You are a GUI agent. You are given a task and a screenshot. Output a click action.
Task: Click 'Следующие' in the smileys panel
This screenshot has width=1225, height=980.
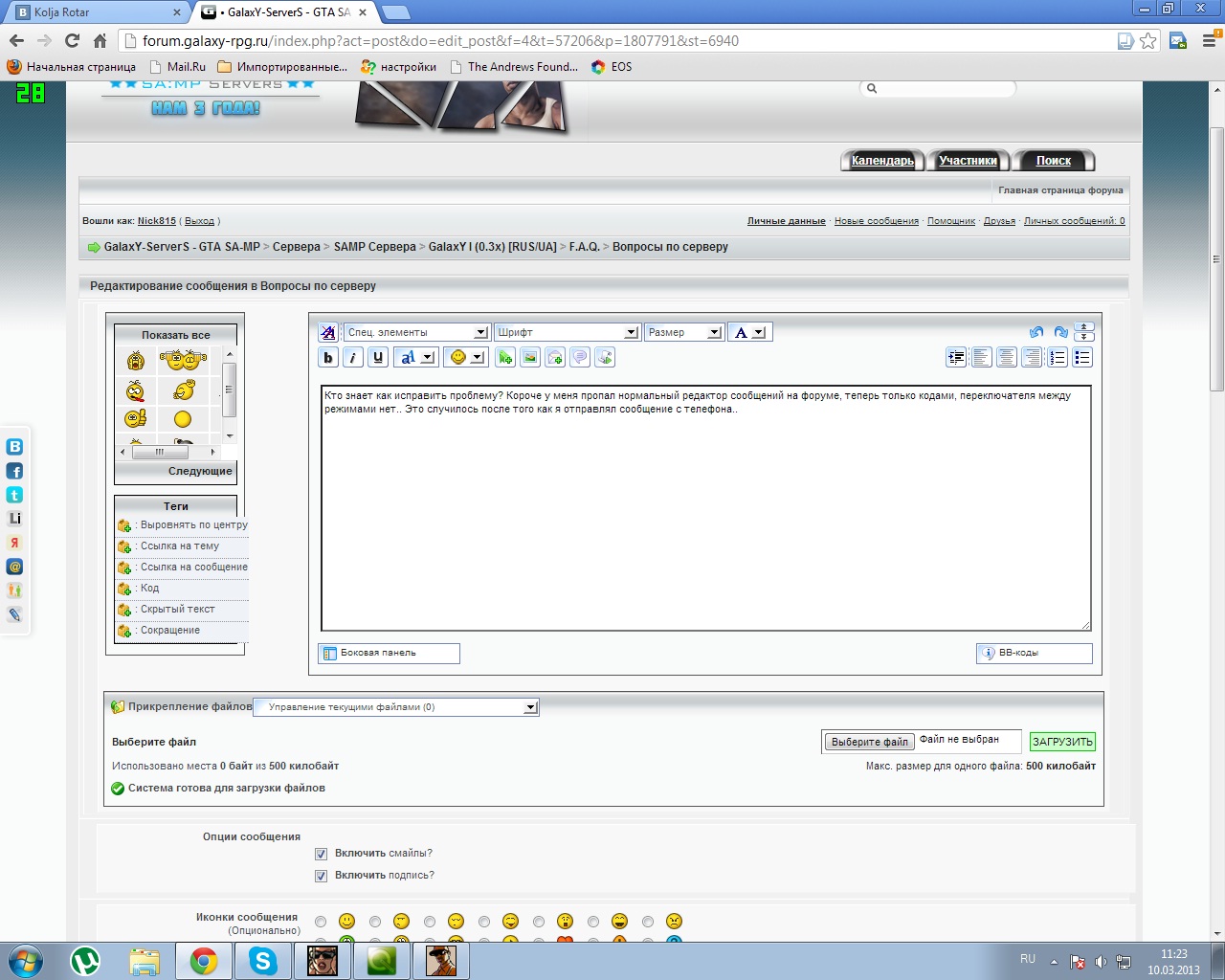200,471
